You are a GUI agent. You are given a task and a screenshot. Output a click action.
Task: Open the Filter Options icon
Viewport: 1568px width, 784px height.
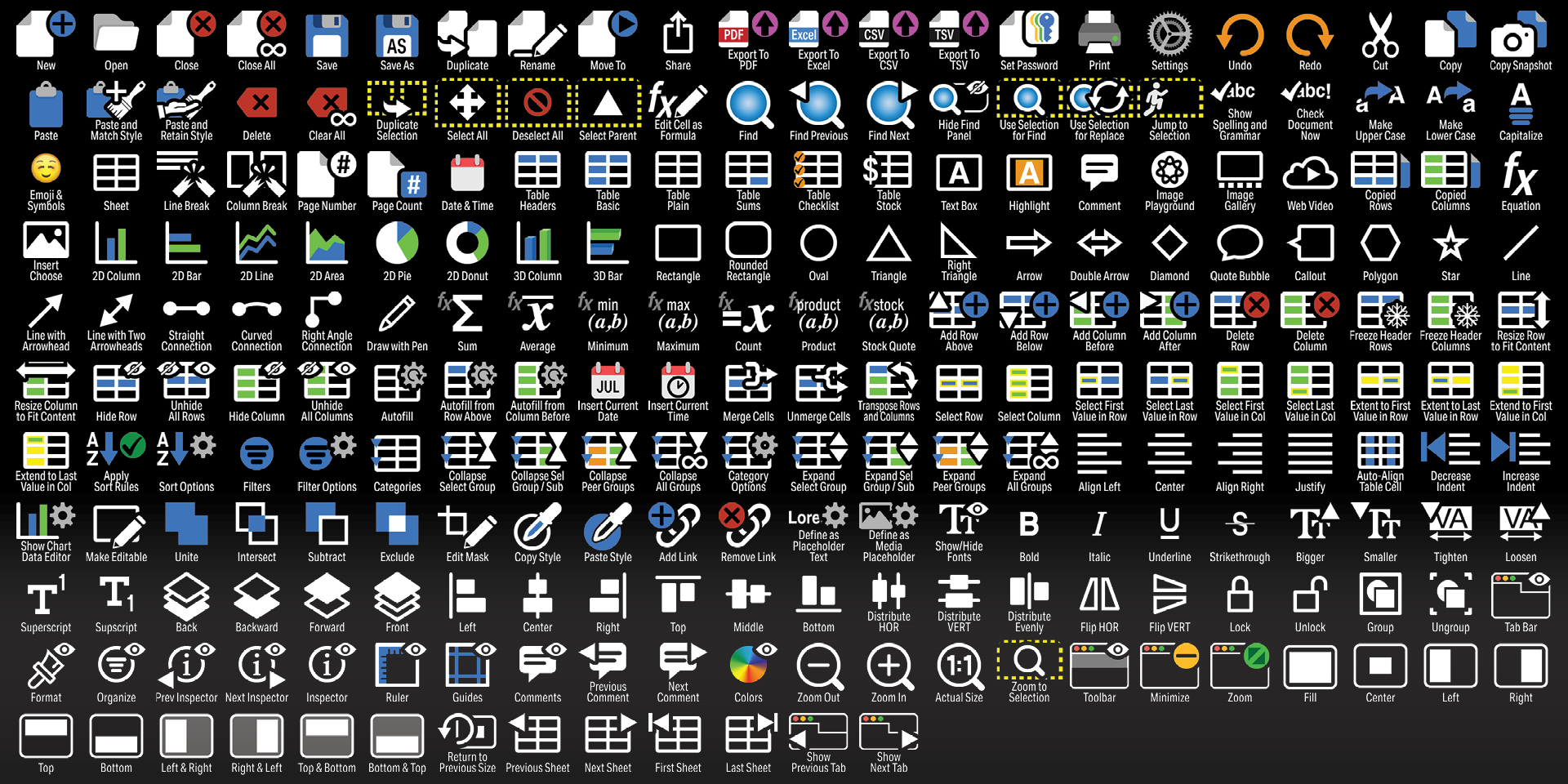[x=327, y=452]
